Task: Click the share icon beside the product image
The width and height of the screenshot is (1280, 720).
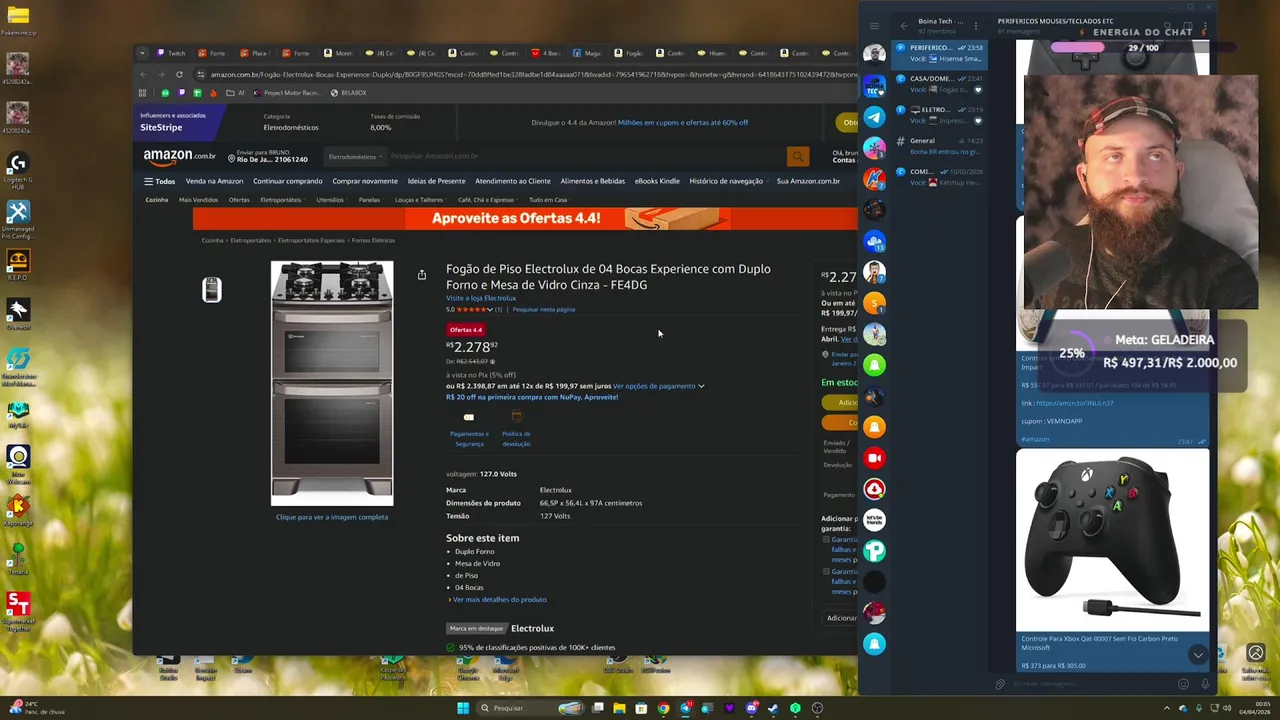Action: click(422, 274)
